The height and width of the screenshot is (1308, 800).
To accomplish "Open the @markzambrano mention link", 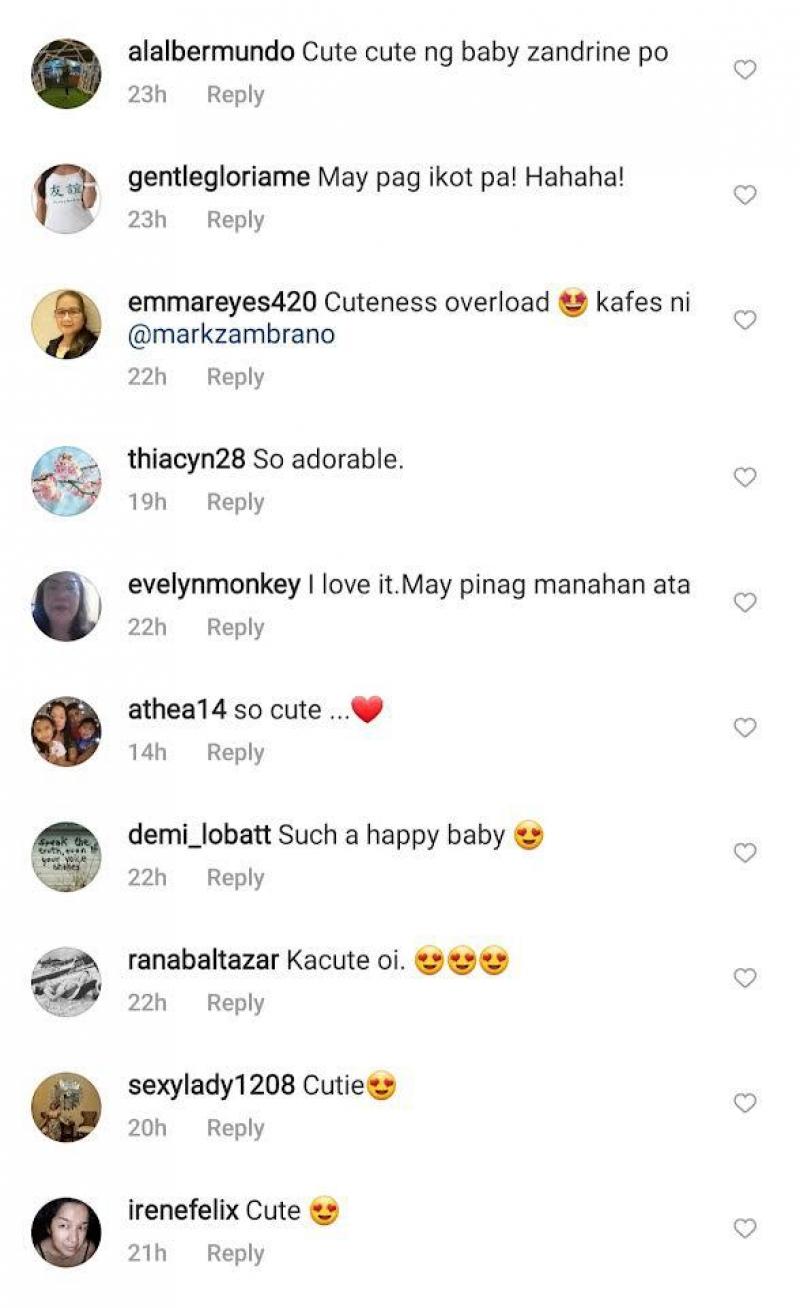I will [231, 336].
